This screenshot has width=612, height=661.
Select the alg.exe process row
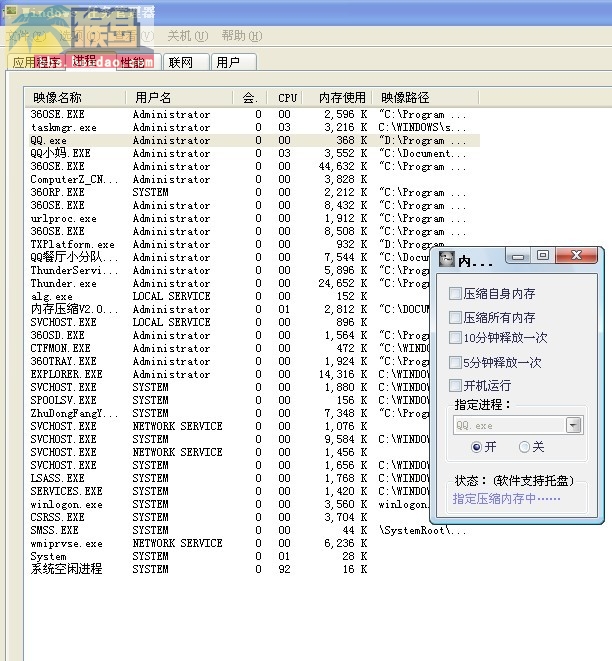tap(228, 296)
